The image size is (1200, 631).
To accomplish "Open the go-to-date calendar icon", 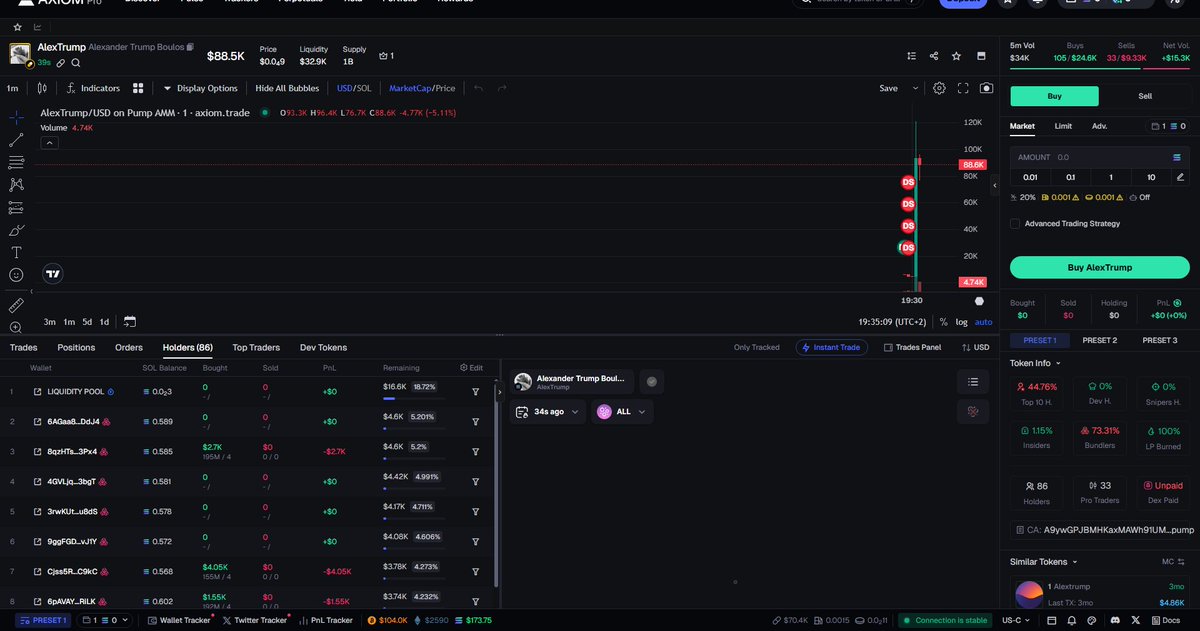I will tap(129, 322).
